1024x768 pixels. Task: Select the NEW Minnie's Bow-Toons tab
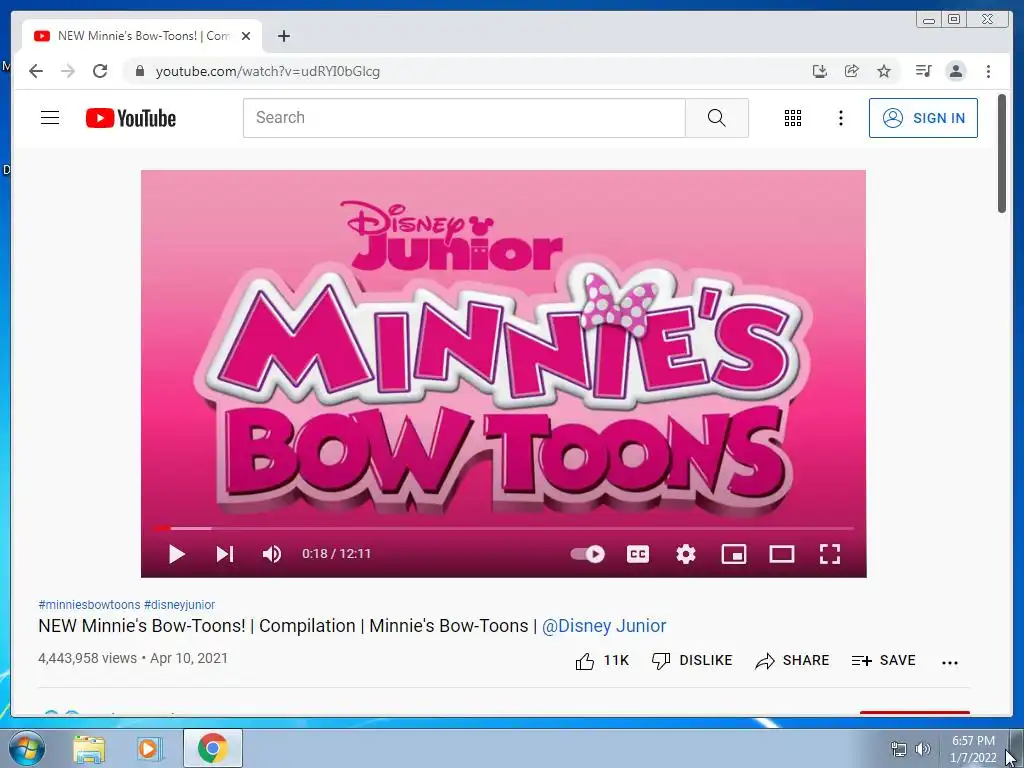coord(142,36)
